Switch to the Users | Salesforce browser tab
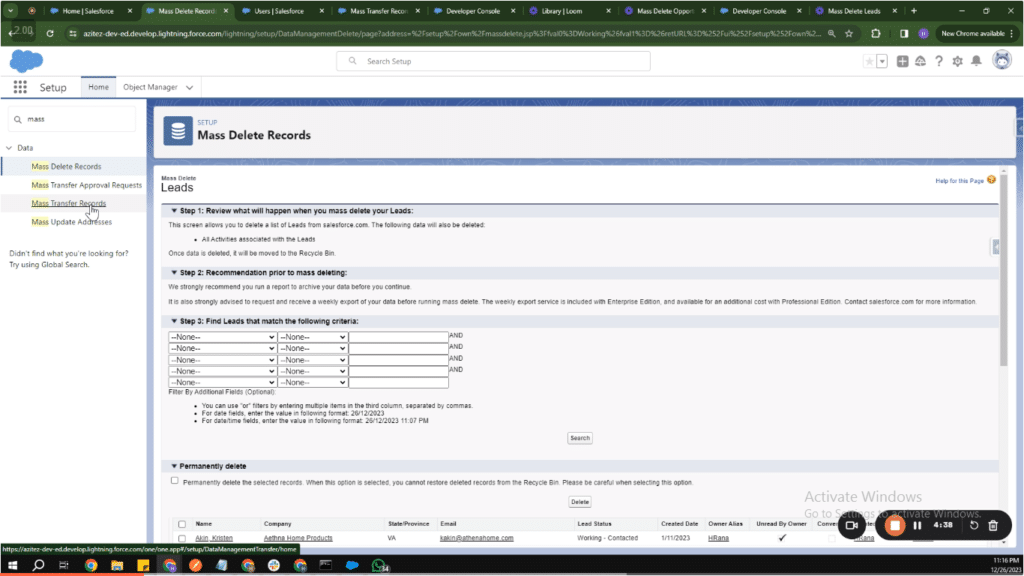Screen dimensions: 1024x576 (x=279, y=11)
